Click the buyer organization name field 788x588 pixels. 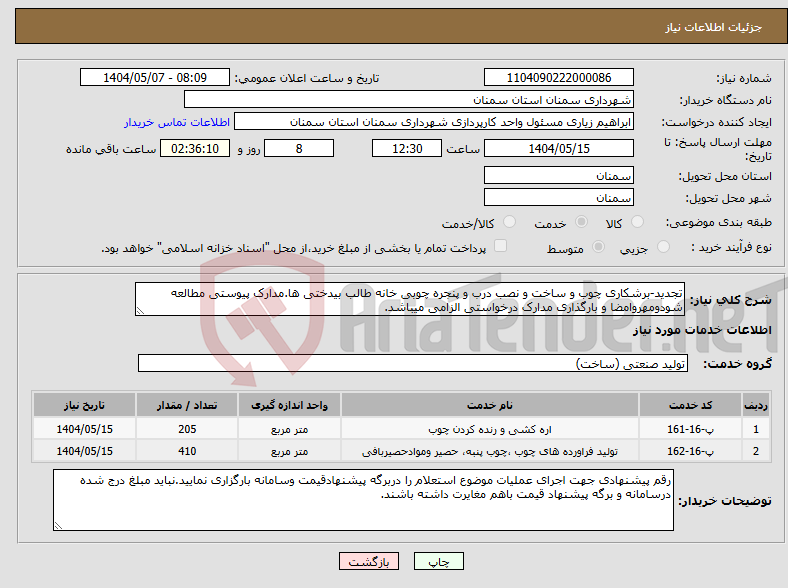408,100
